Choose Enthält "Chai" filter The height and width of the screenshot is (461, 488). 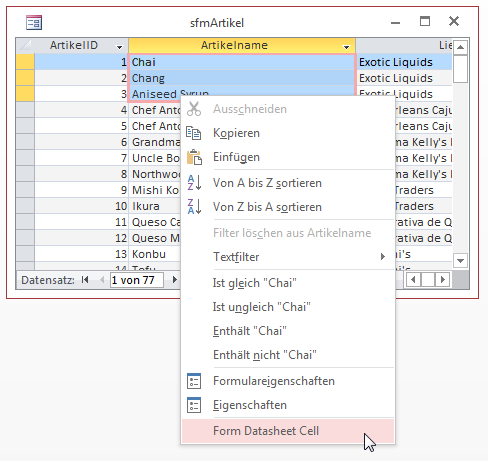(x=288, y=331)
